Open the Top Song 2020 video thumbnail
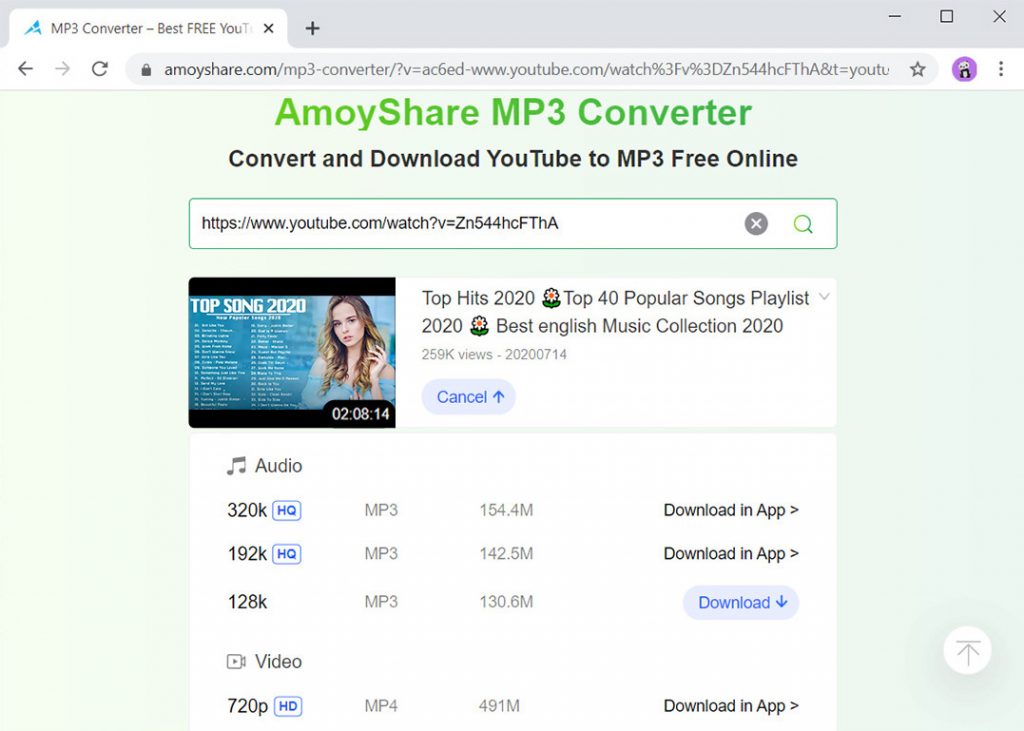Viewport: 1024px width, 731px height. 292,353
